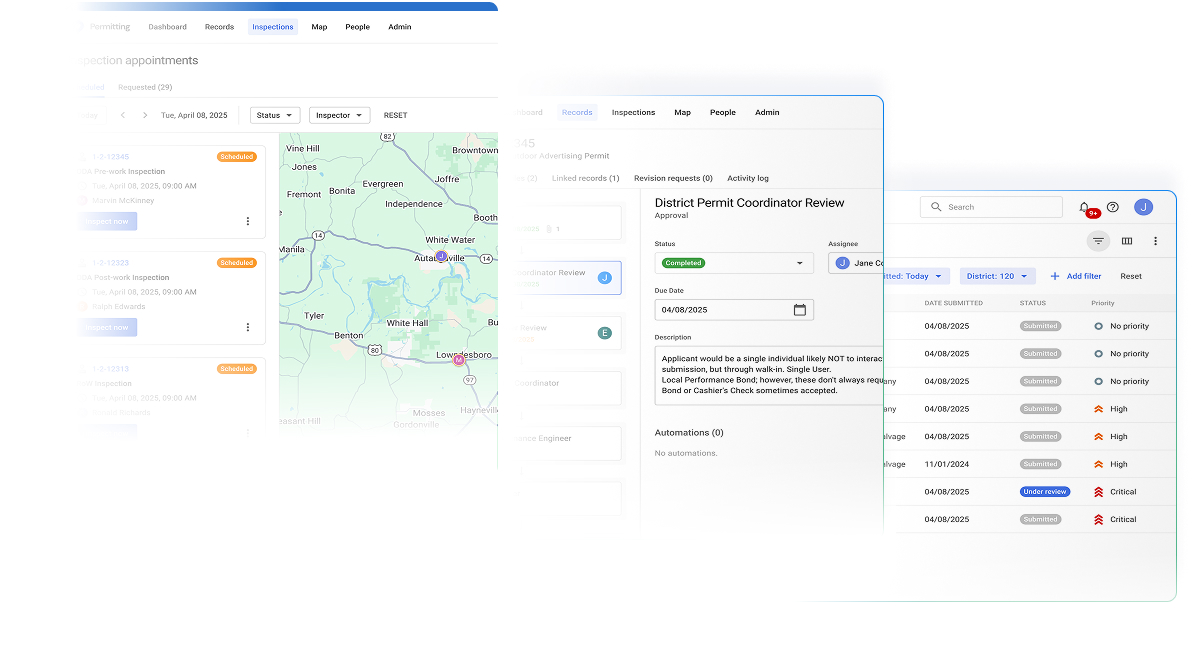Click the user avatar J in top bar
Screen dimensions: 1192x666
[x=1143, y=207]
